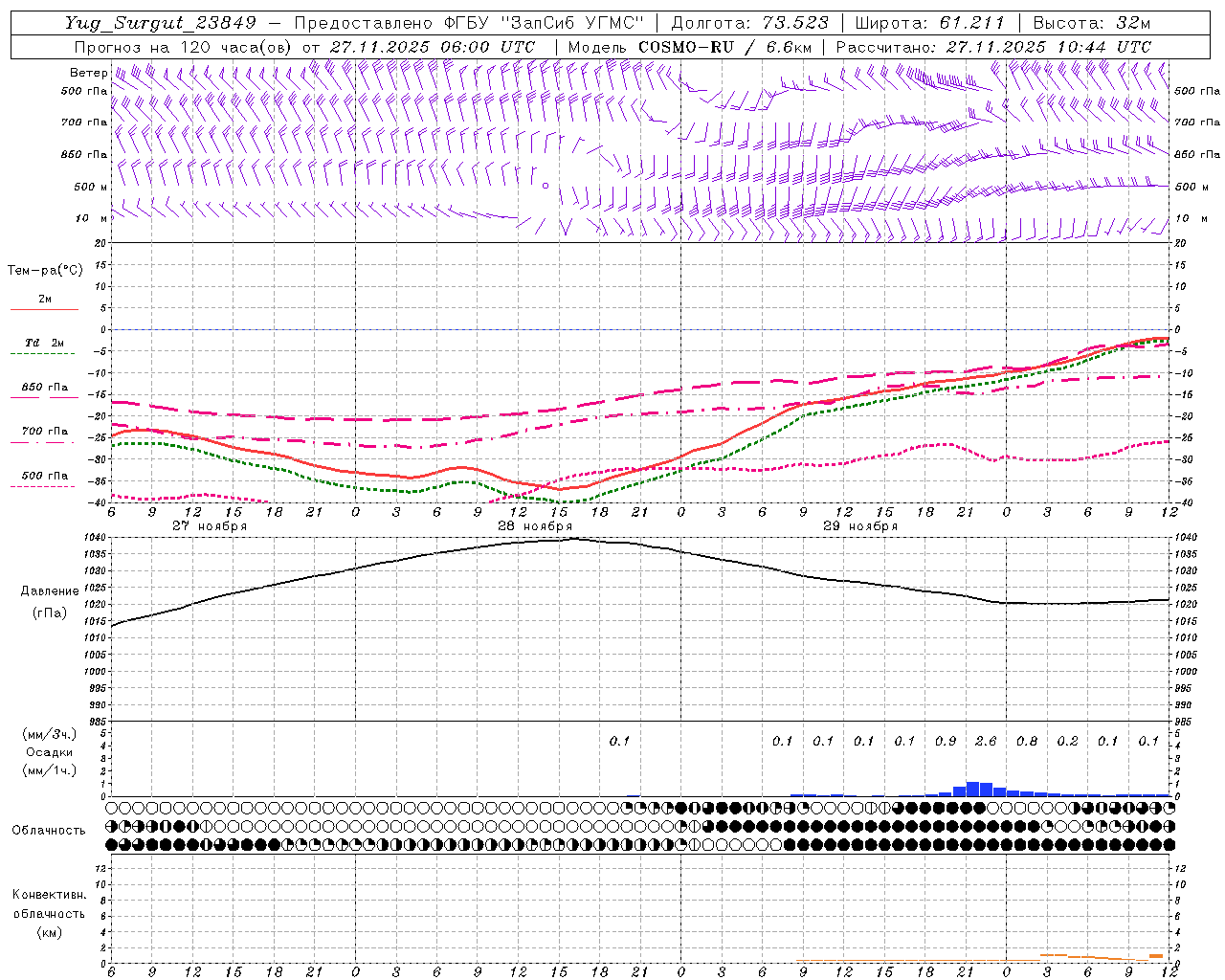Click the "28 ноября" date label
Image resolution: width=1225 pixels, height=980 pixels.
pyautogui.click(x=535, y=526)
